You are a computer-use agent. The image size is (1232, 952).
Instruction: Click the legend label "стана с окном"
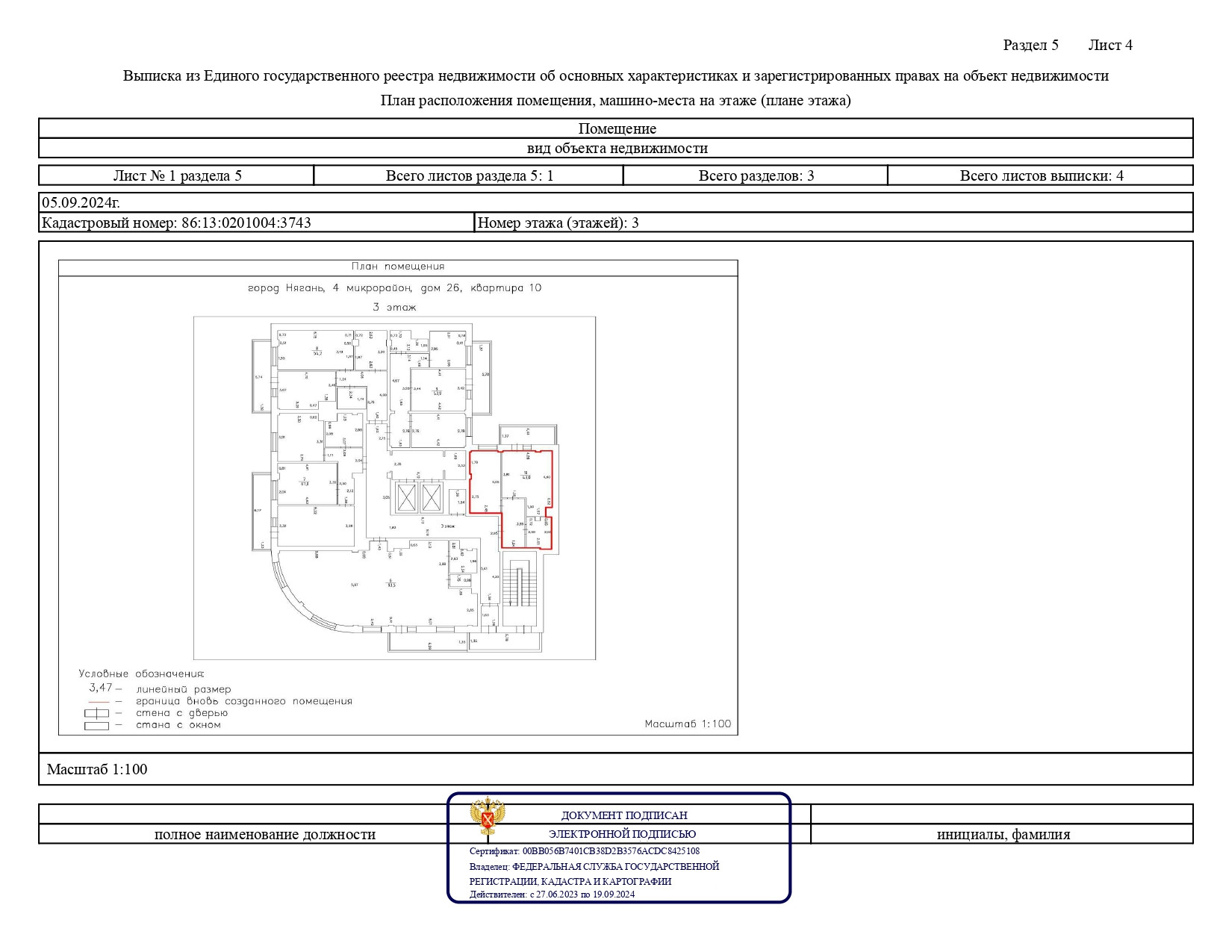(178, 725)
